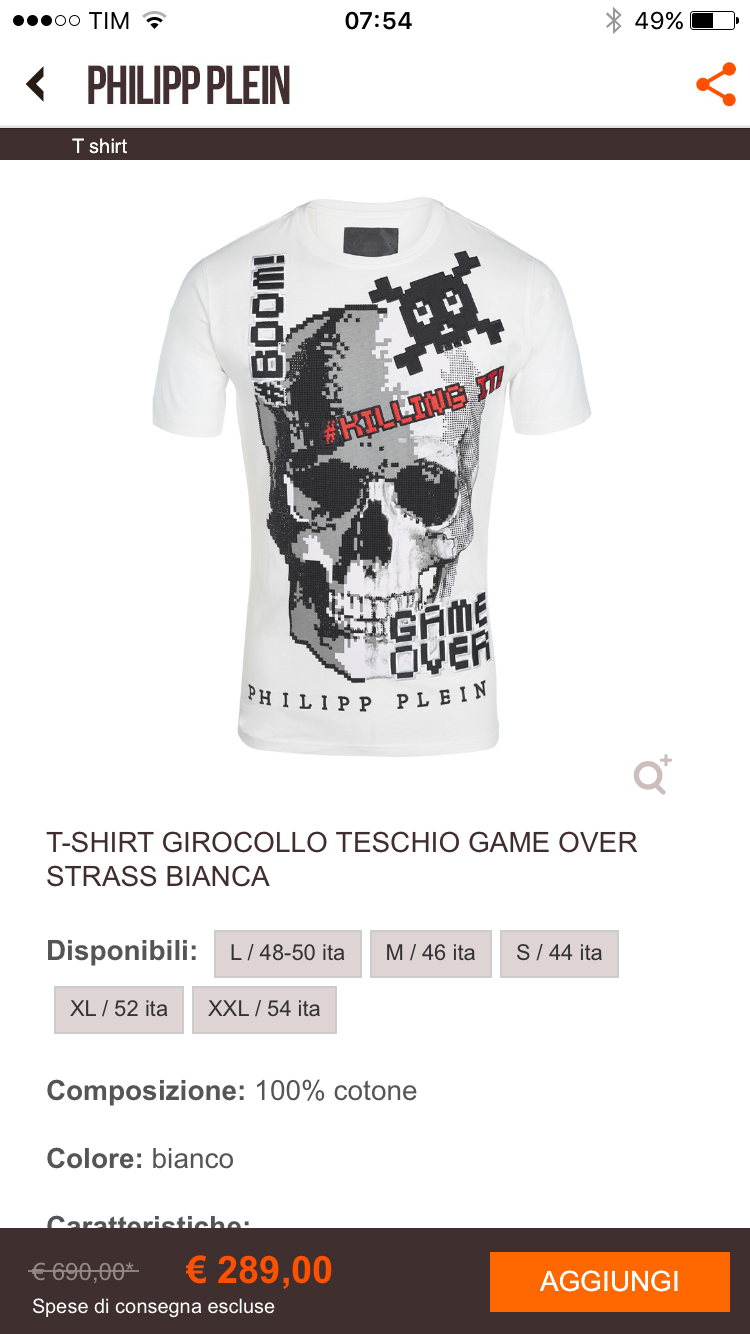750x1334 pixels.
Task: Select size L / 48-50 ita
Action: 287,953
